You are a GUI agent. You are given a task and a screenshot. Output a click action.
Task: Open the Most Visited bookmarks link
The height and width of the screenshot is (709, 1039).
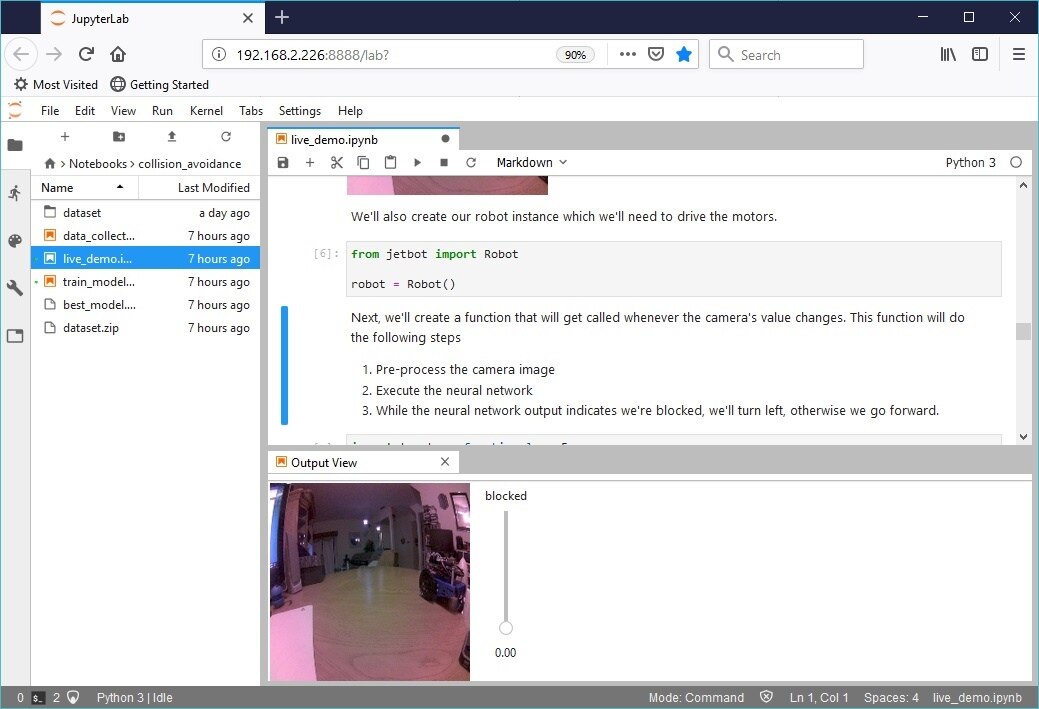point(56,85)
